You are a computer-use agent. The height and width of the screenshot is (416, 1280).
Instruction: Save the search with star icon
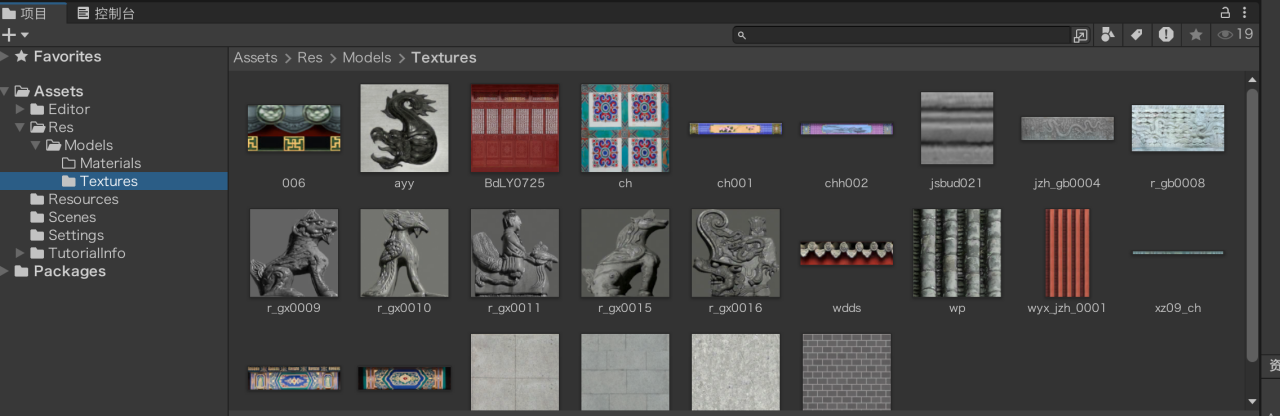1196,35
